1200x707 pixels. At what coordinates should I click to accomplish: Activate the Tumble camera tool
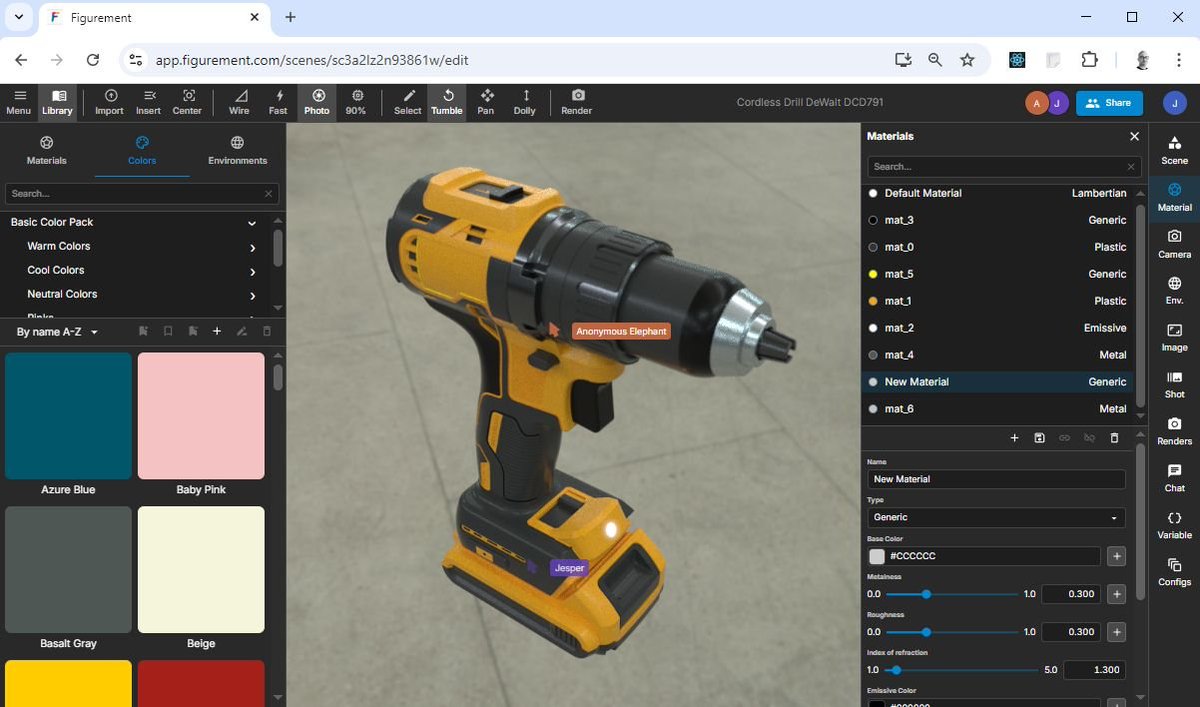click(447, 102)
